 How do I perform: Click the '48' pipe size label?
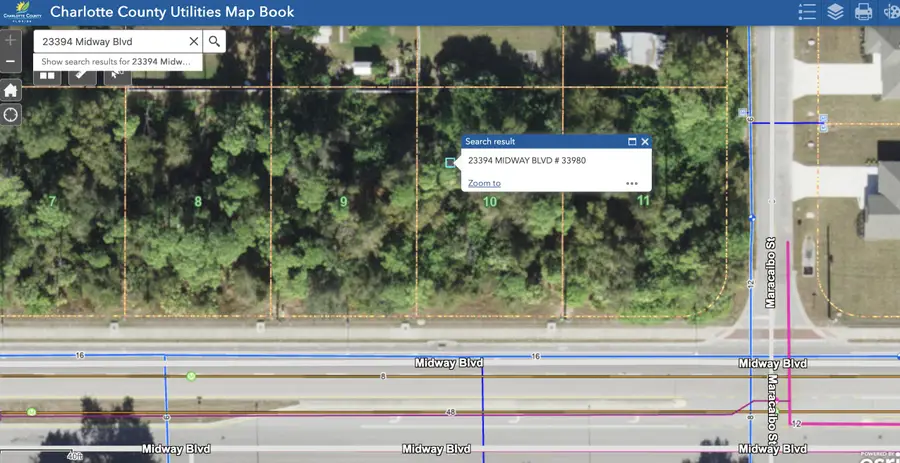452,413
